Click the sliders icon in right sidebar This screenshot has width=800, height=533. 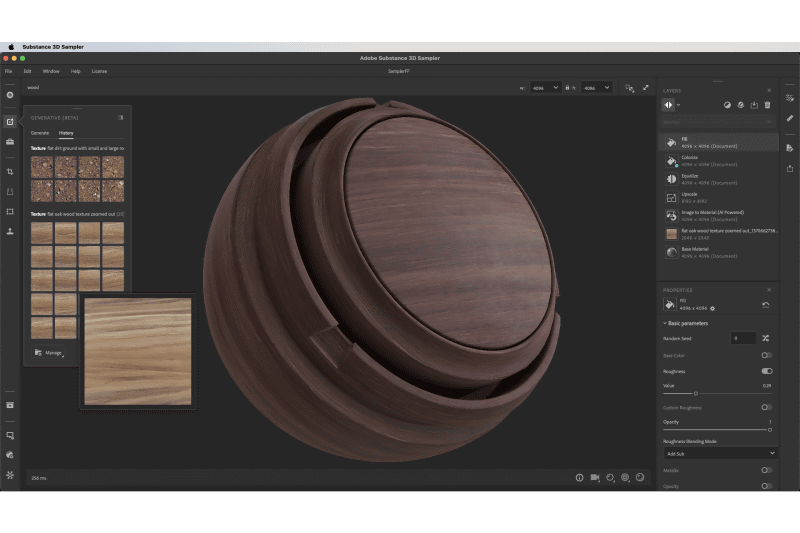(790, 97)
